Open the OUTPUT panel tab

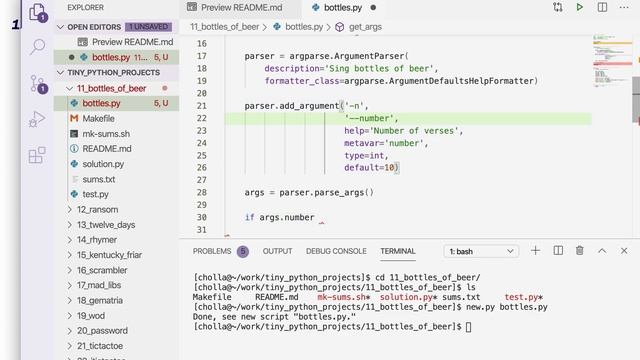(x=278, y=251)
